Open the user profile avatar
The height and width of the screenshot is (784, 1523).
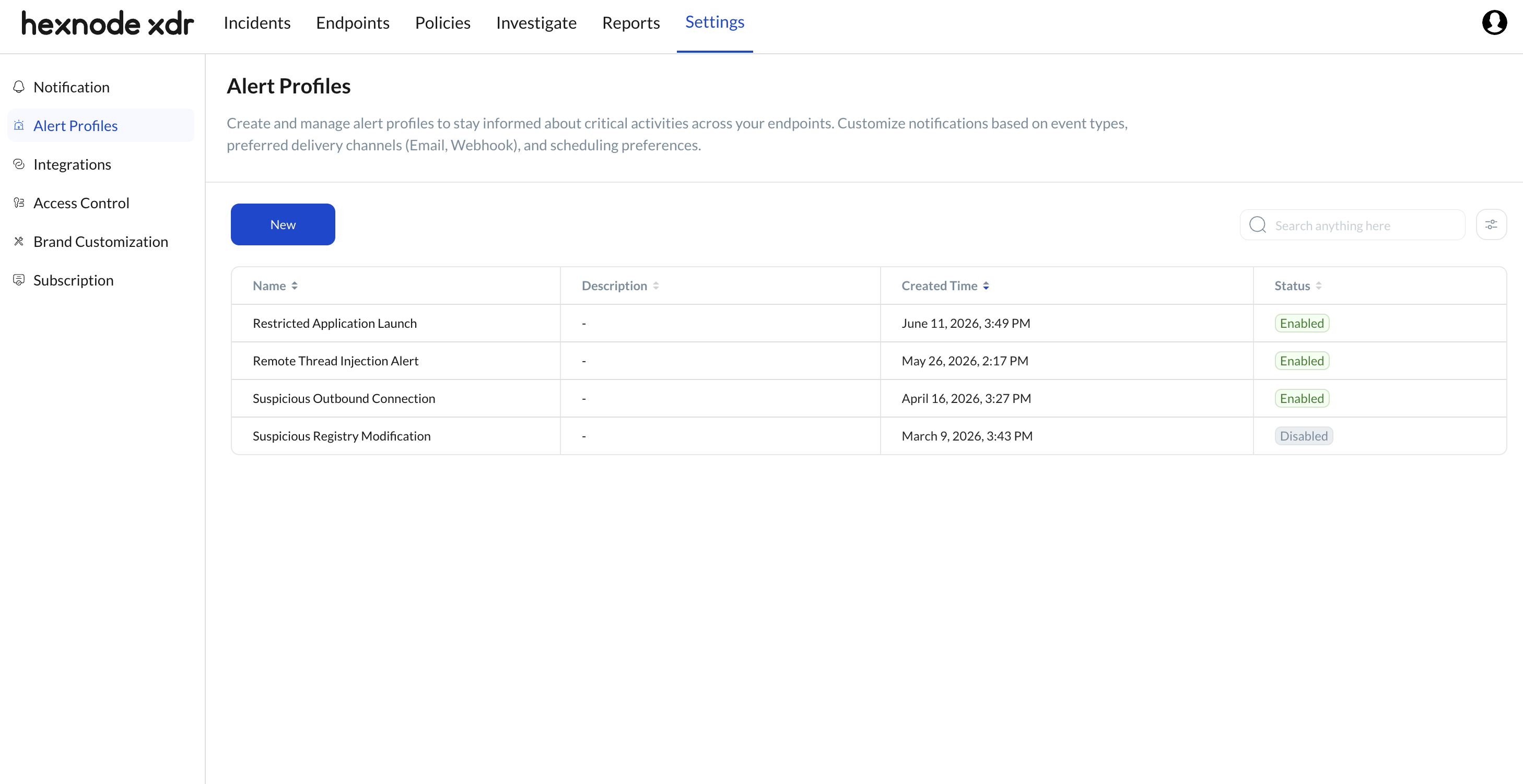tap(1494, 22)
